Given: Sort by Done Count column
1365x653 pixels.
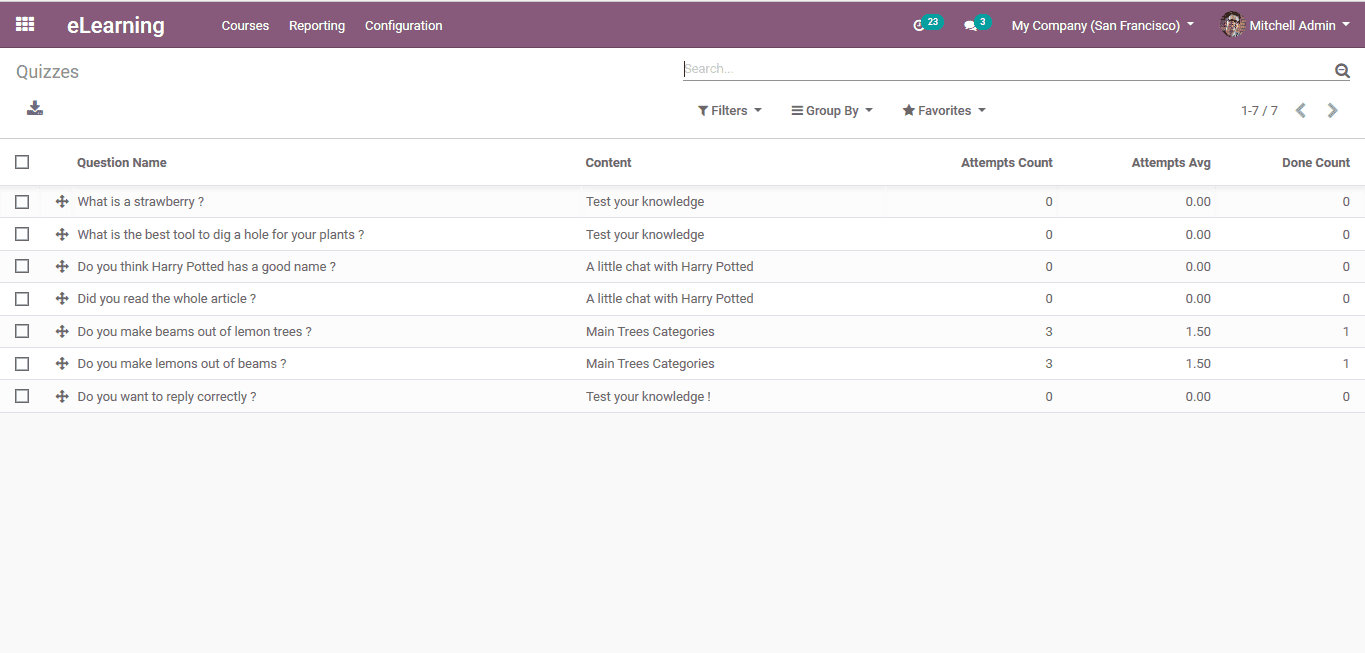Looking at the screenshot, I should [1316, 163].
